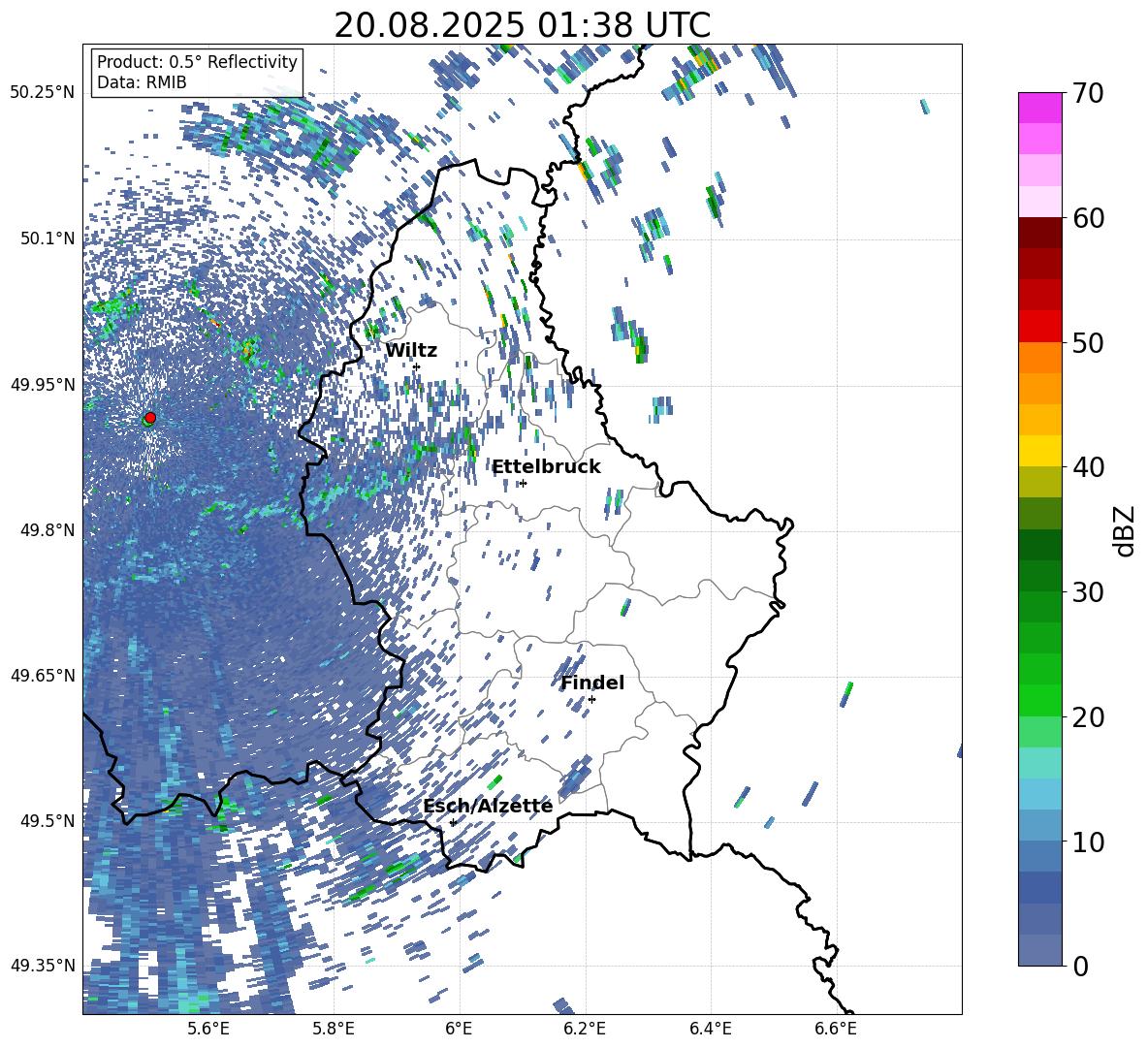Click the 5.6°E longitude tick label
This screenshot has height=1048, width=1148.
click(208, 1029)
